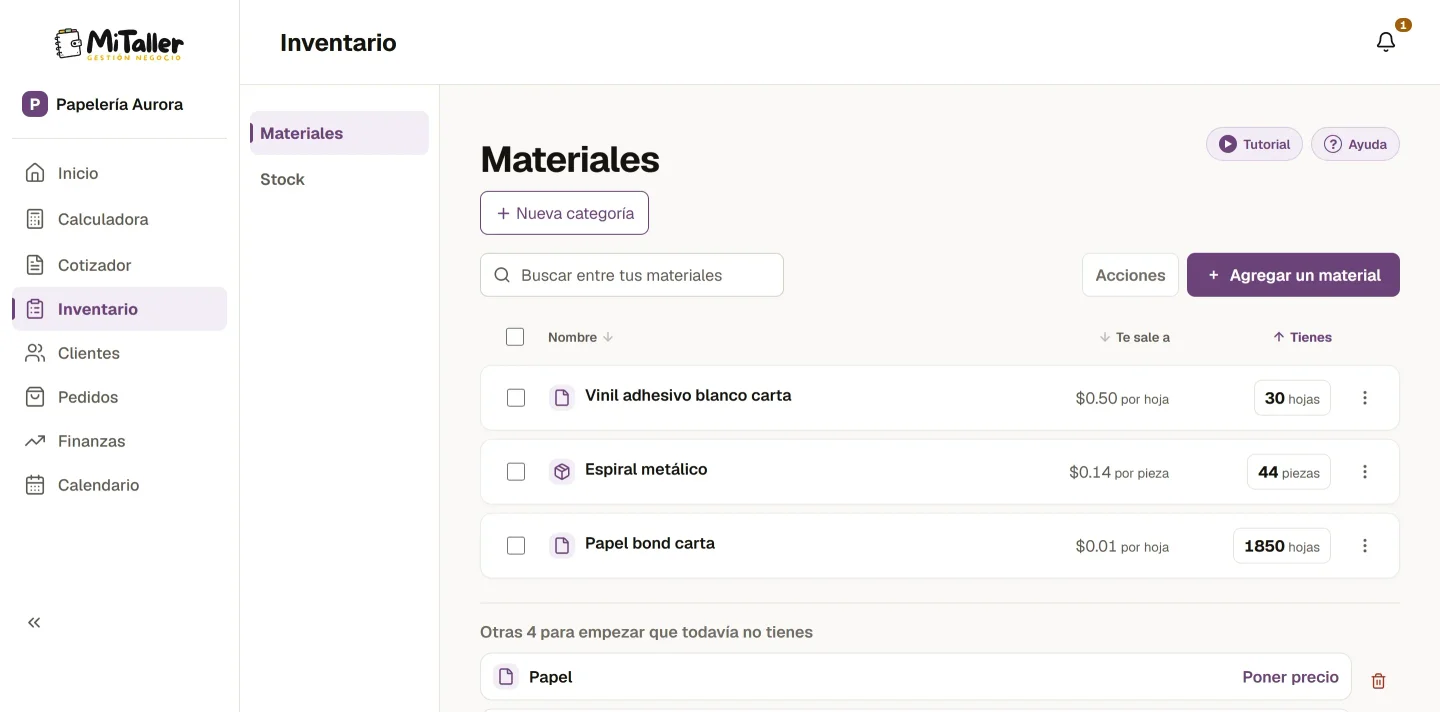Open the Tutorial button
This screenshot has width=1440, height=712.
point(1254,144)
